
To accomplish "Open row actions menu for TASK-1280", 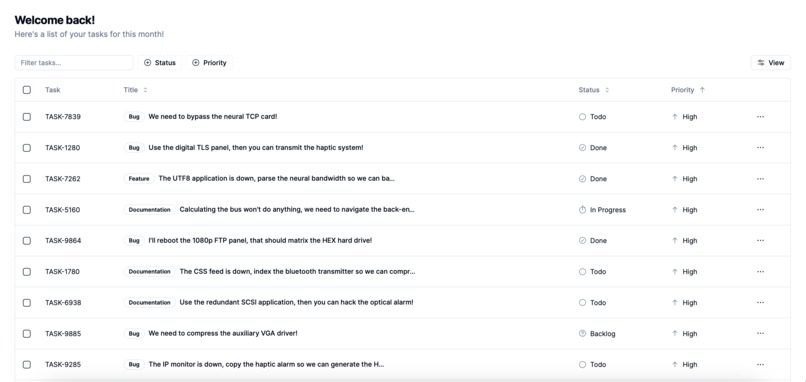I will 760,148.
